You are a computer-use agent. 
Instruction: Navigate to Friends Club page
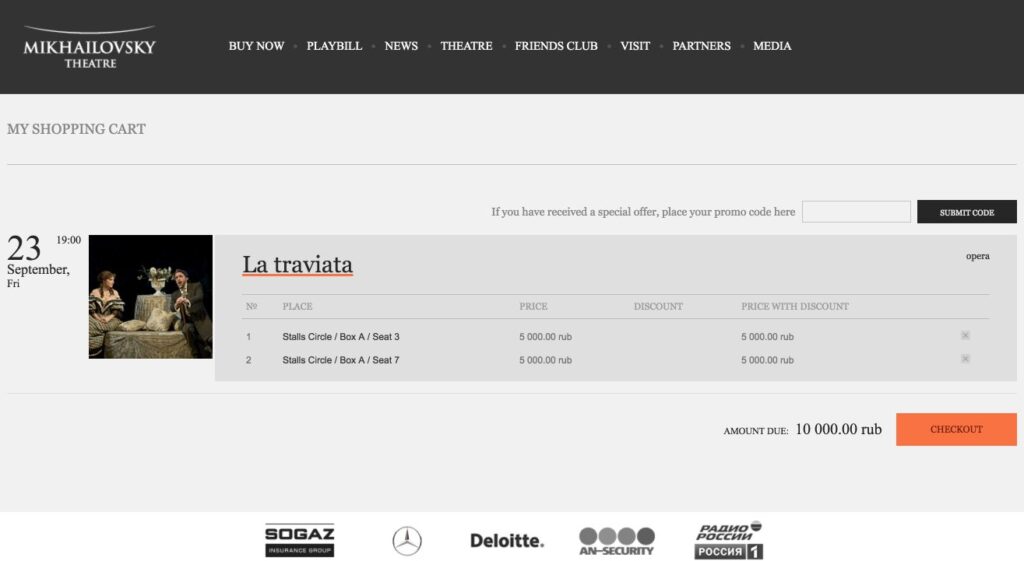click(x=556, y=46)
